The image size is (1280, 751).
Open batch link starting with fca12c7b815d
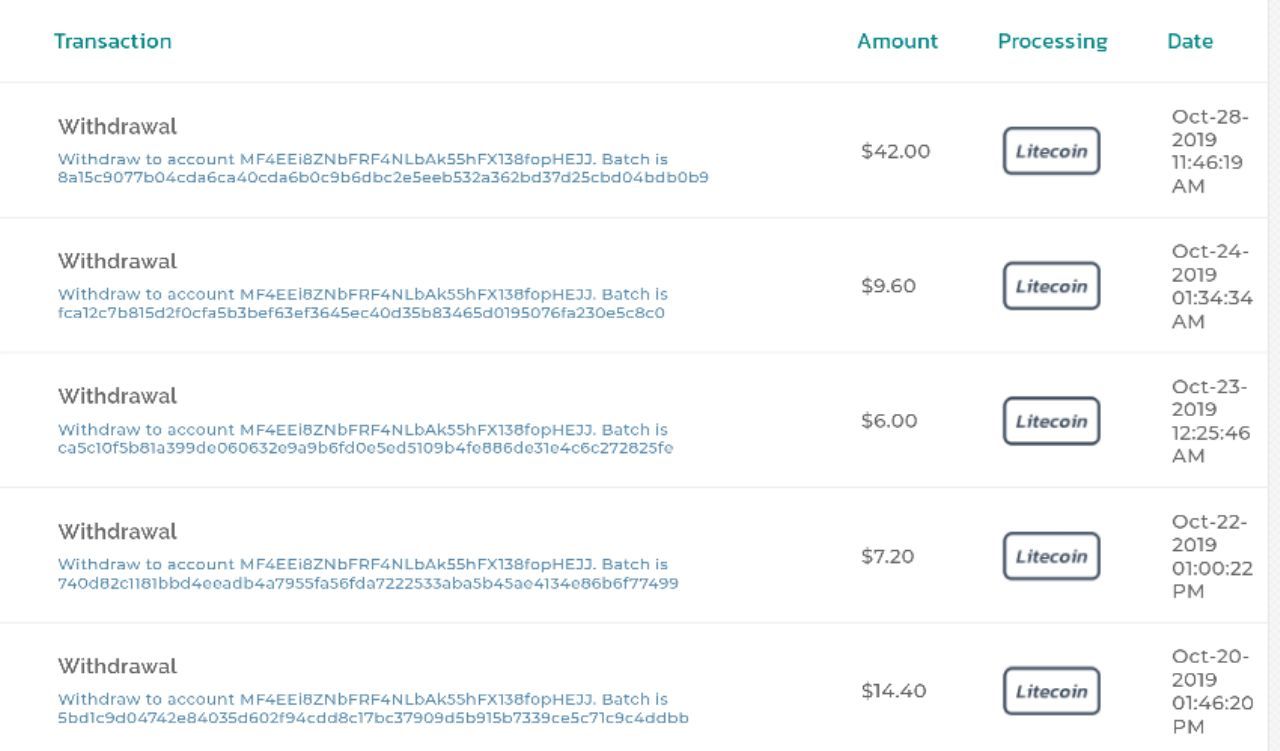[361, 313]
